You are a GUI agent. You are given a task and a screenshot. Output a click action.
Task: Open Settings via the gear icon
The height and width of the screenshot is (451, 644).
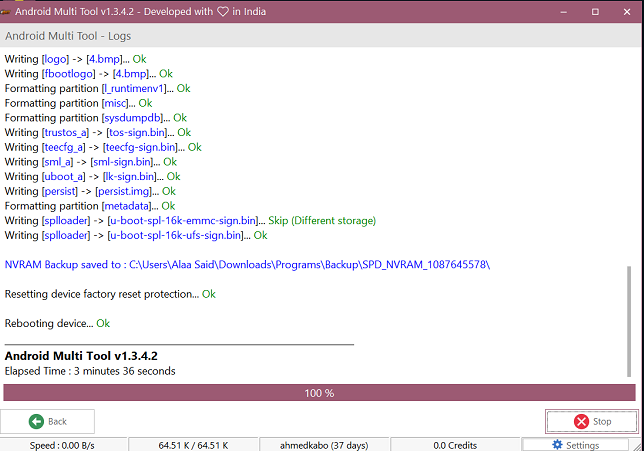point(557,444)
